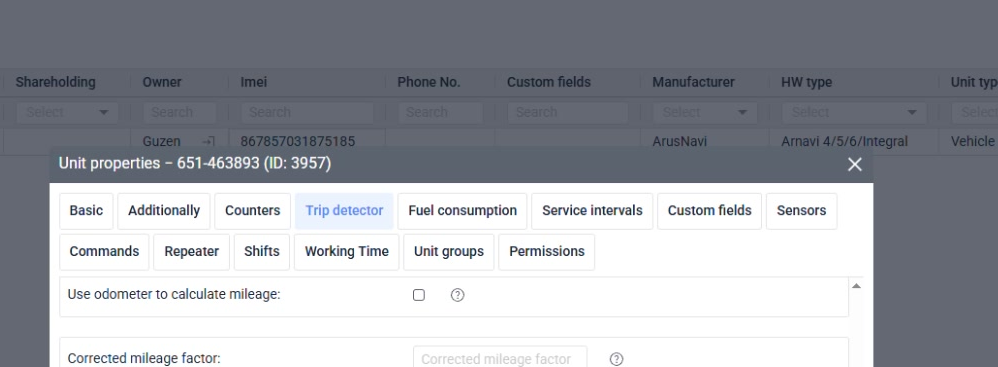Select the Guzen owner cell

(x=162, y=141)
